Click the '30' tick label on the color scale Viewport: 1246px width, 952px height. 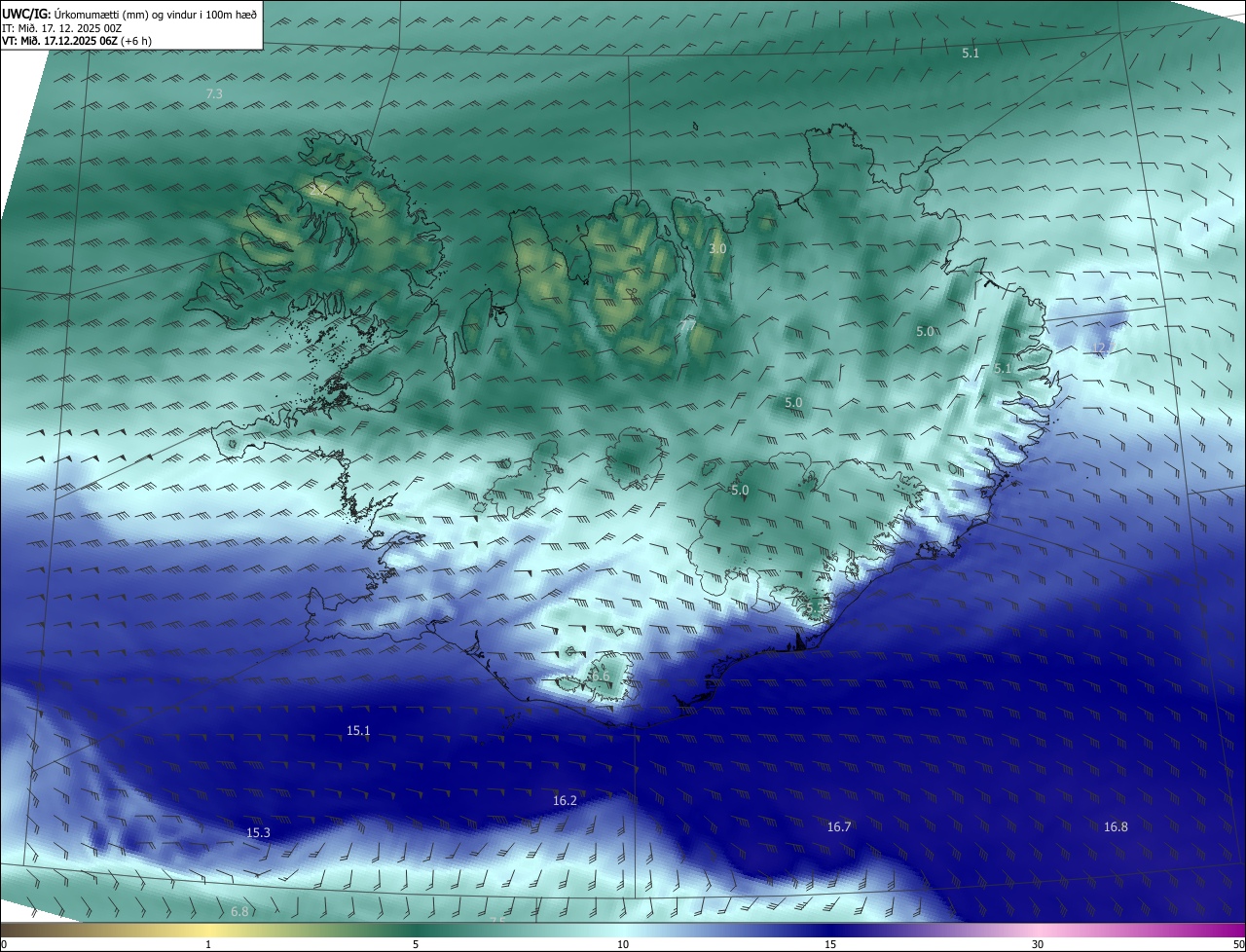click(1038, 944)
